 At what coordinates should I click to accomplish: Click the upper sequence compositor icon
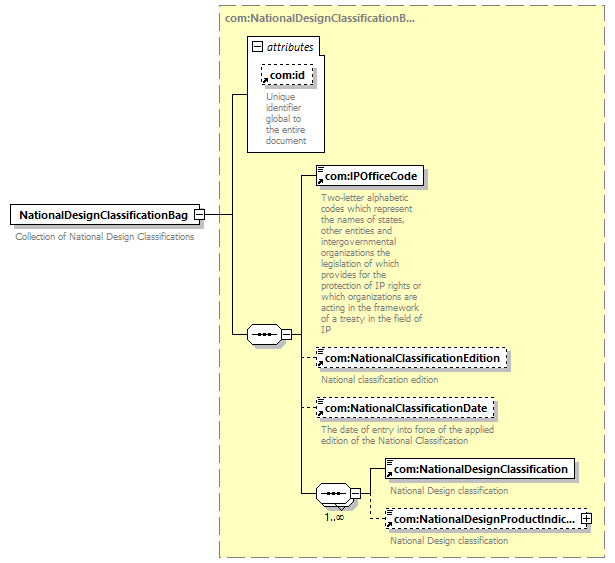[x=262, y=334]
